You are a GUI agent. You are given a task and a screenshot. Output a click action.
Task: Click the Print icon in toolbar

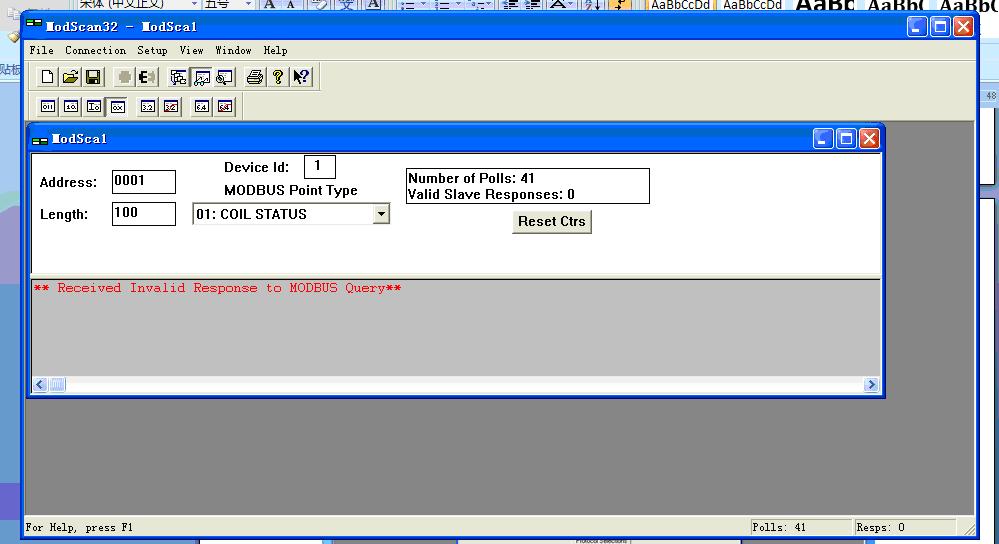[255, 77]
